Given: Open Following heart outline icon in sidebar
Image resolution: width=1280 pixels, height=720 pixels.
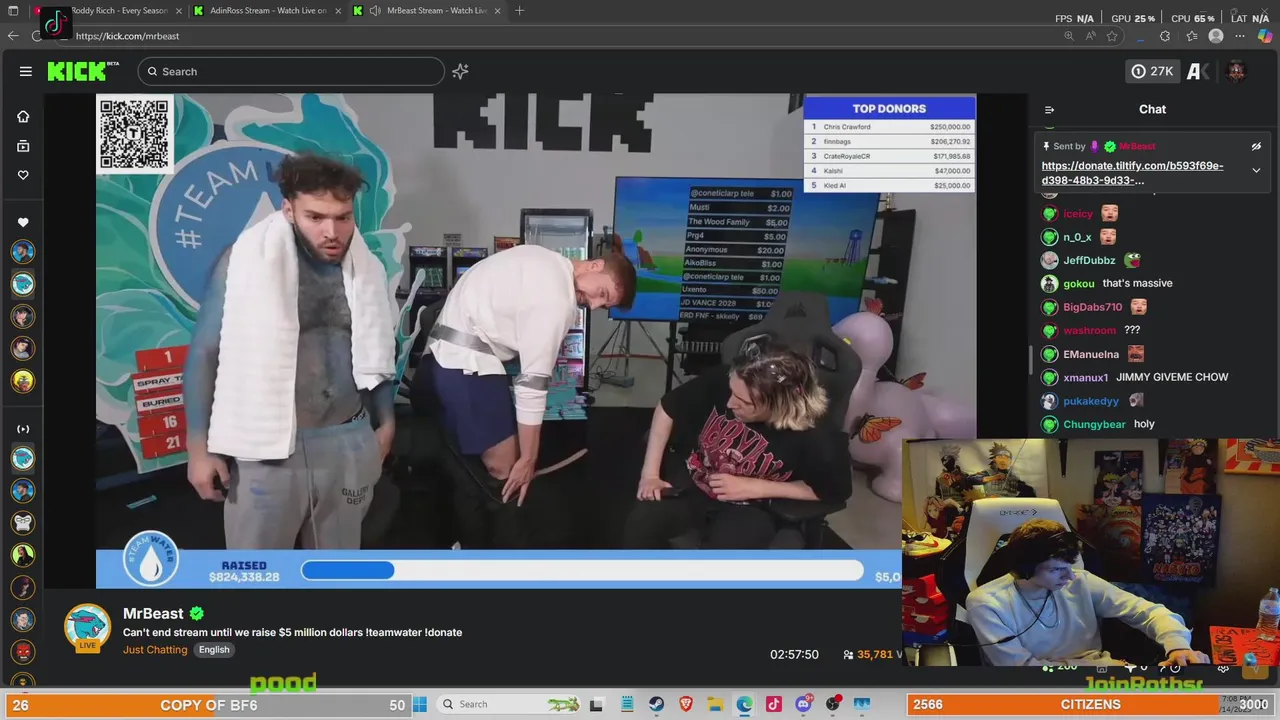Looking at the screenshot, I should coord(23,175).
